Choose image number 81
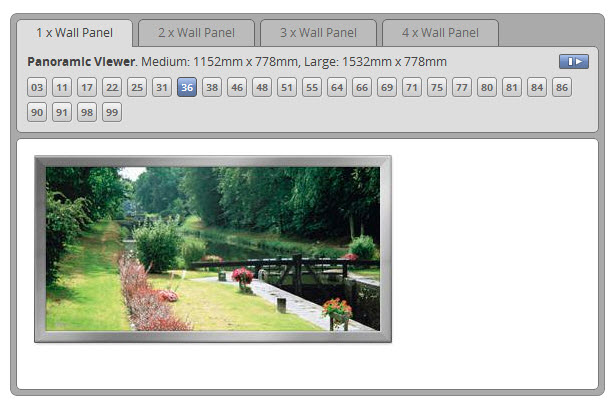Viewport: 612px width, 402px height. click(512, 88)
